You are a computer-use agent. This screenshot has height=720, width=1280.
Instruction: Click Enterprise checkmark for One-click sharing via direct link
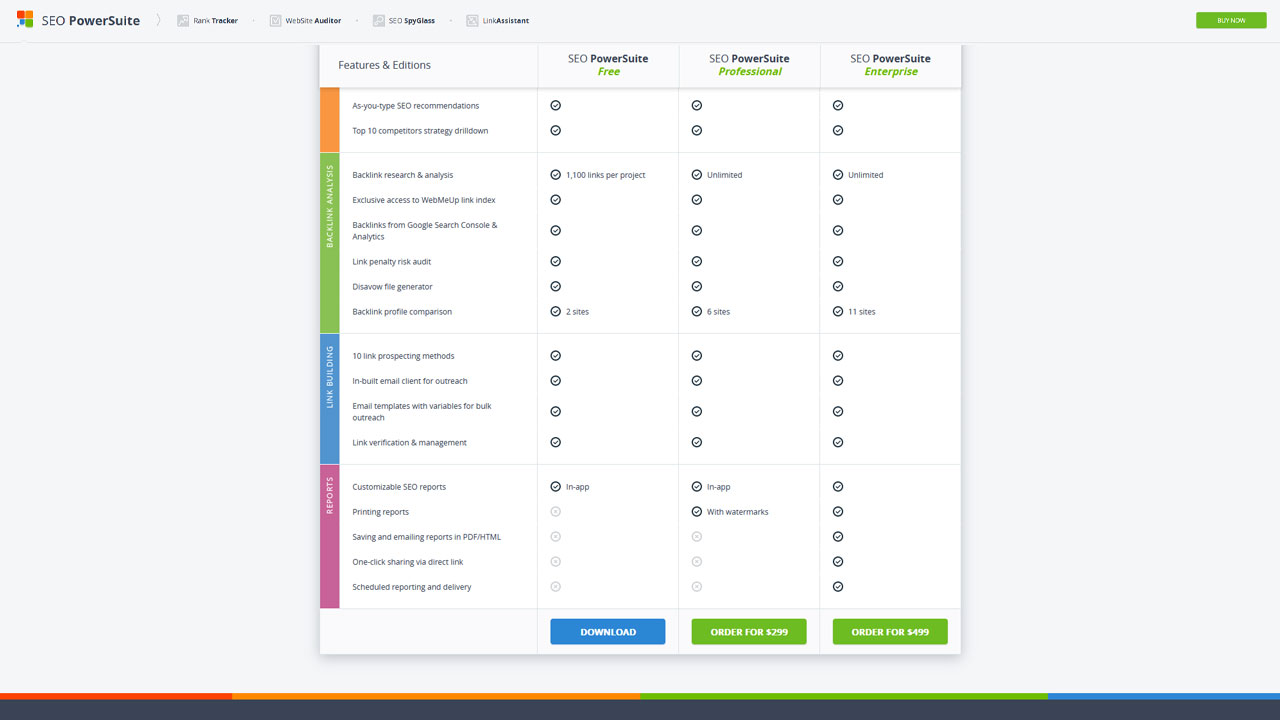click(x=838, y=561)
